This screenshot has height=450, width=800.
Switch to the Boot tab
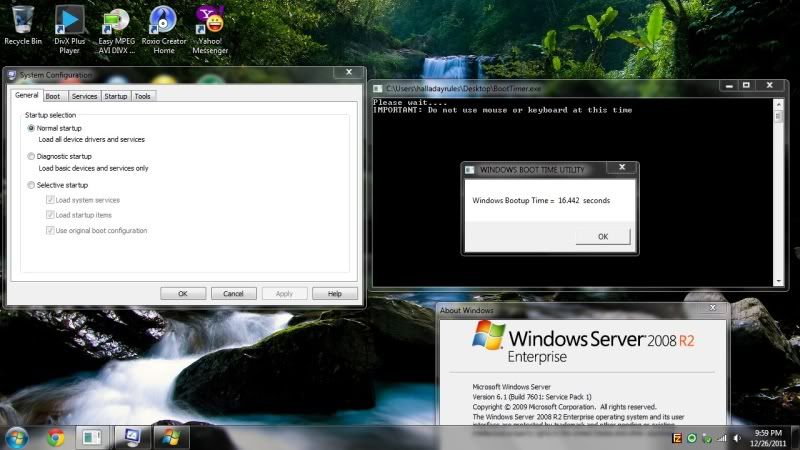point(53,96)
